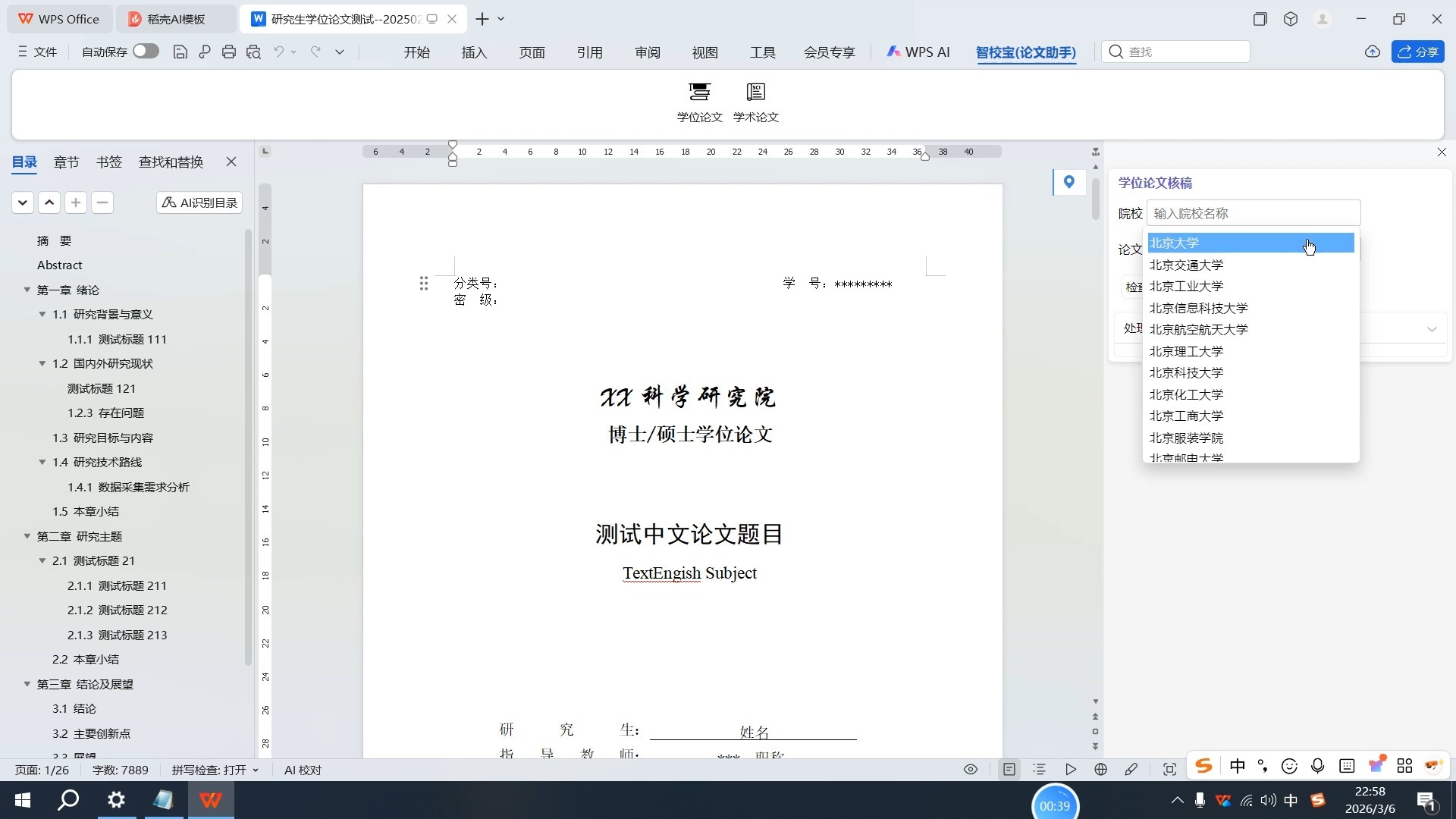Screen dimensions: 1456x819
Task: Click the print icon in quick toolbar
Action: (229, 52)
